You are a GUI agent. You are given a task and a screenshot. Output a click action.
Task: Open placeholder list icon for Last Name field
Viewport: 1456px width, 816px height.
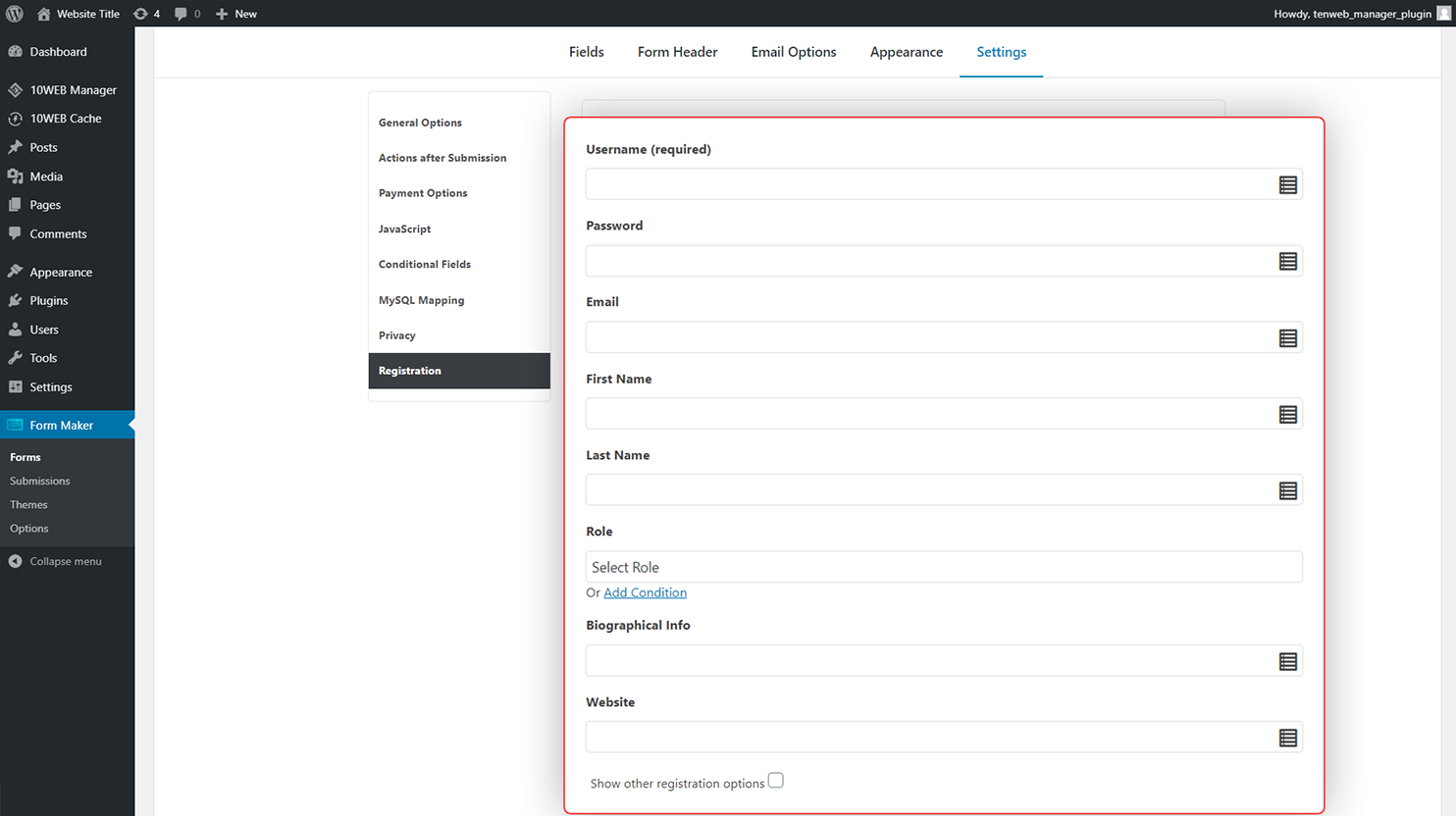1287,491
